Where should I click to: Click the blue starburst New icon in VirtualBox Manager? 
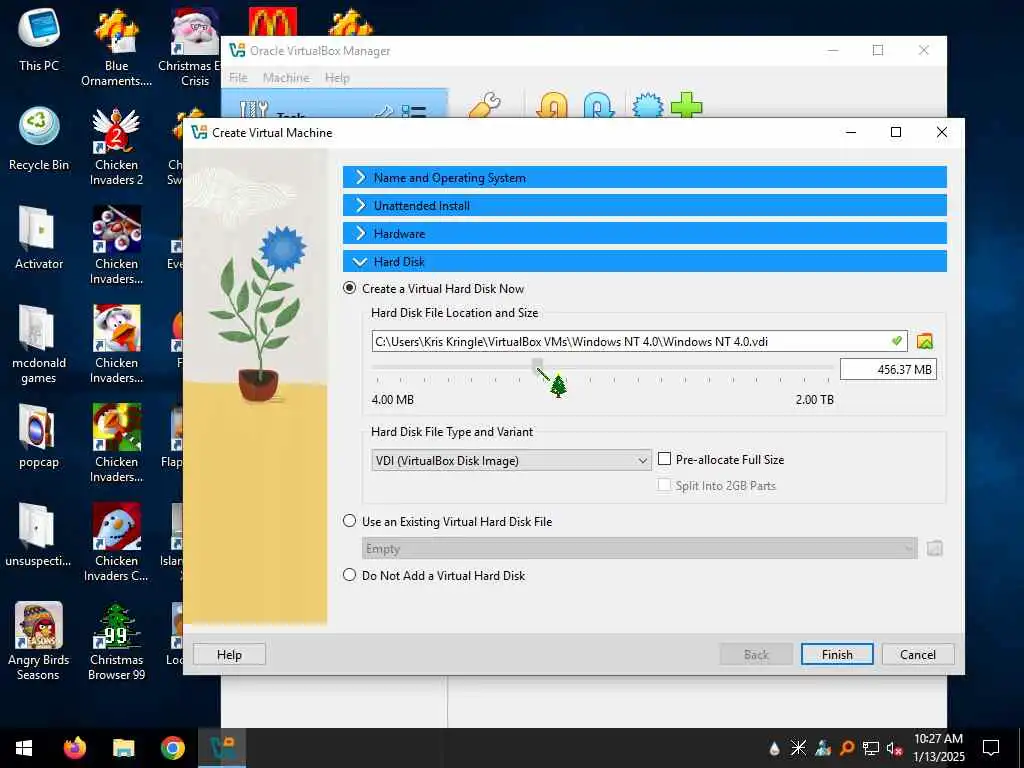648,105
